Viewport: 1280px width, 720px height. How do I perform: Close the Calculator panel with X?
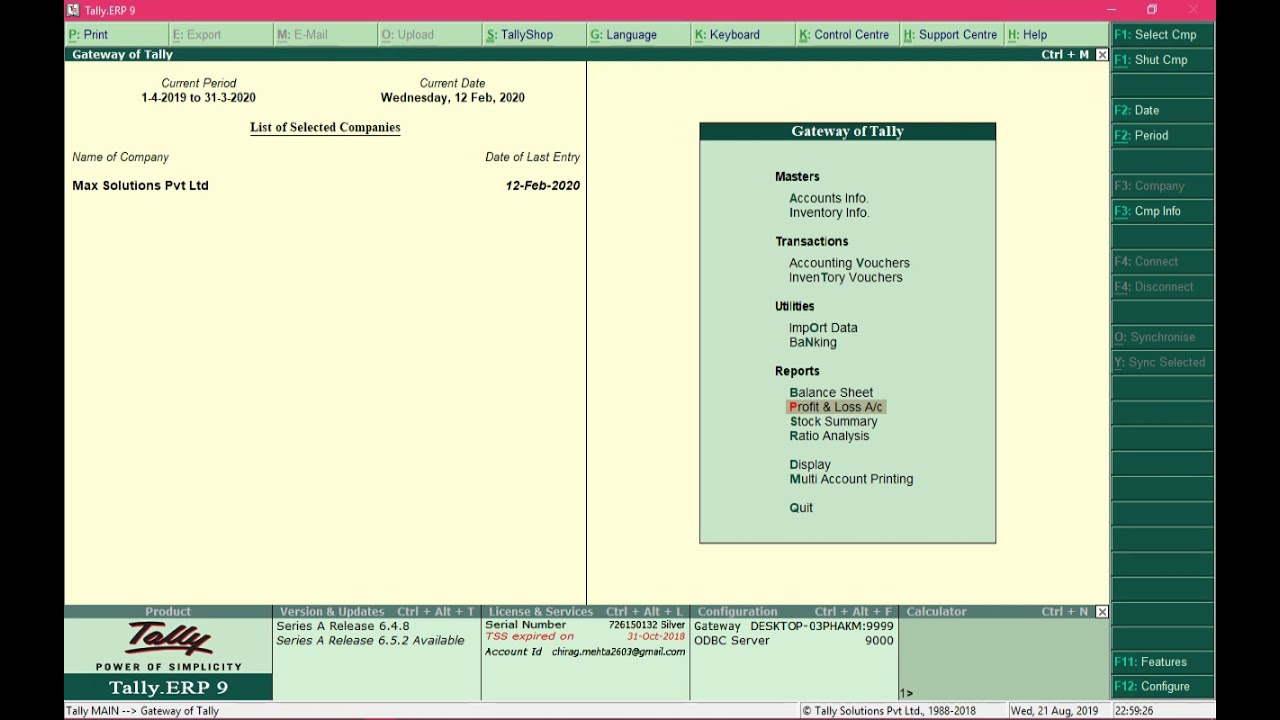1102,612
